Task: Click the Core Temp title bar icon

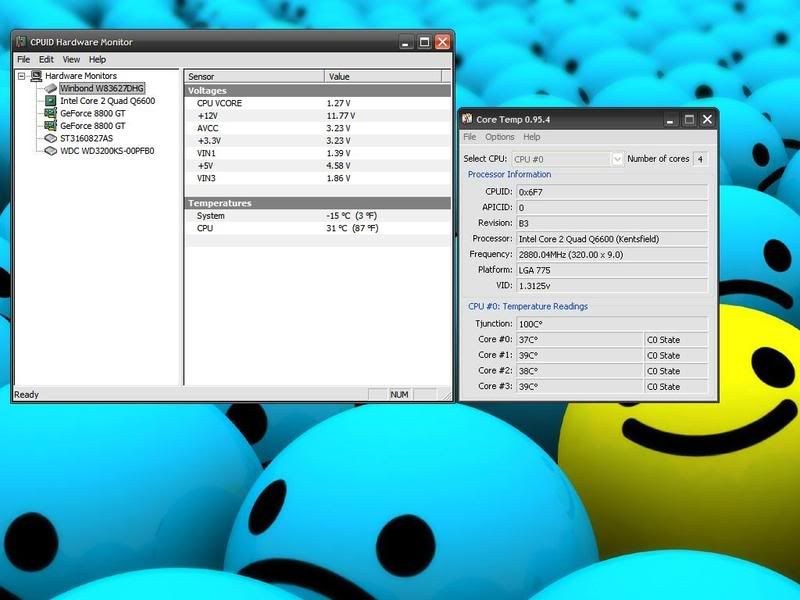Action: [x=467, y=120]
